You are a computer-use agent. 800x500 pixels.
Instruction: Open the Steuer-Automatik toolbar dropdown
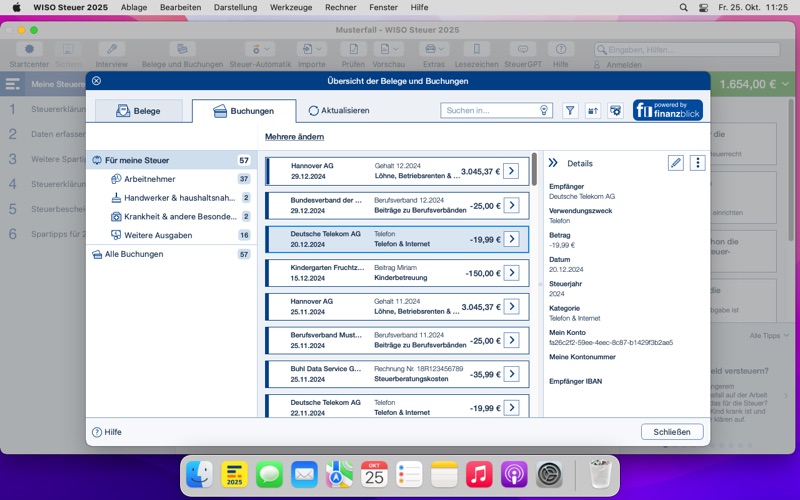pyautogui.click(x=260, y=55)
